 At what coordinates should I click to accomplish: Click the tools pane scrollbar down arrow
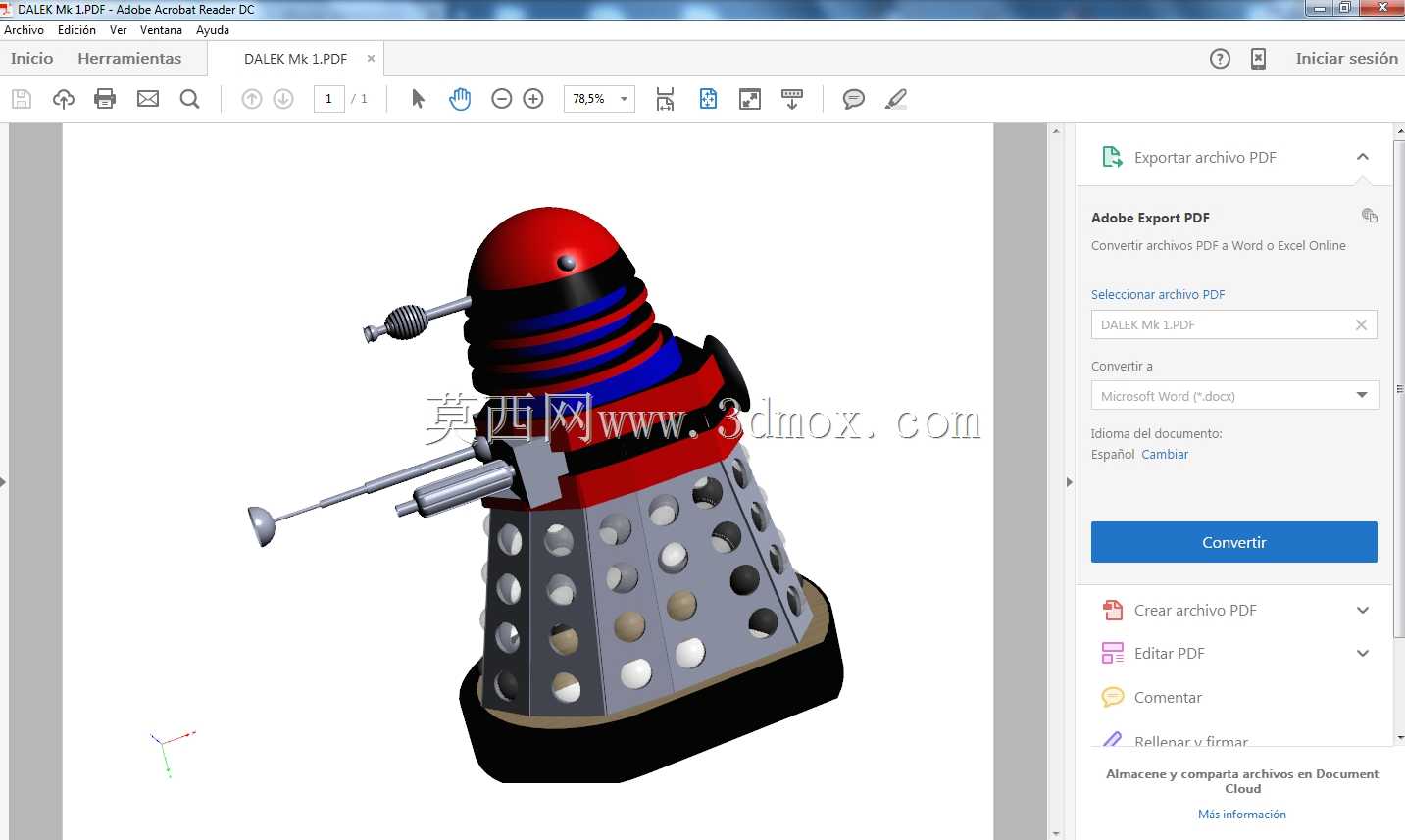click(1399, 737)
